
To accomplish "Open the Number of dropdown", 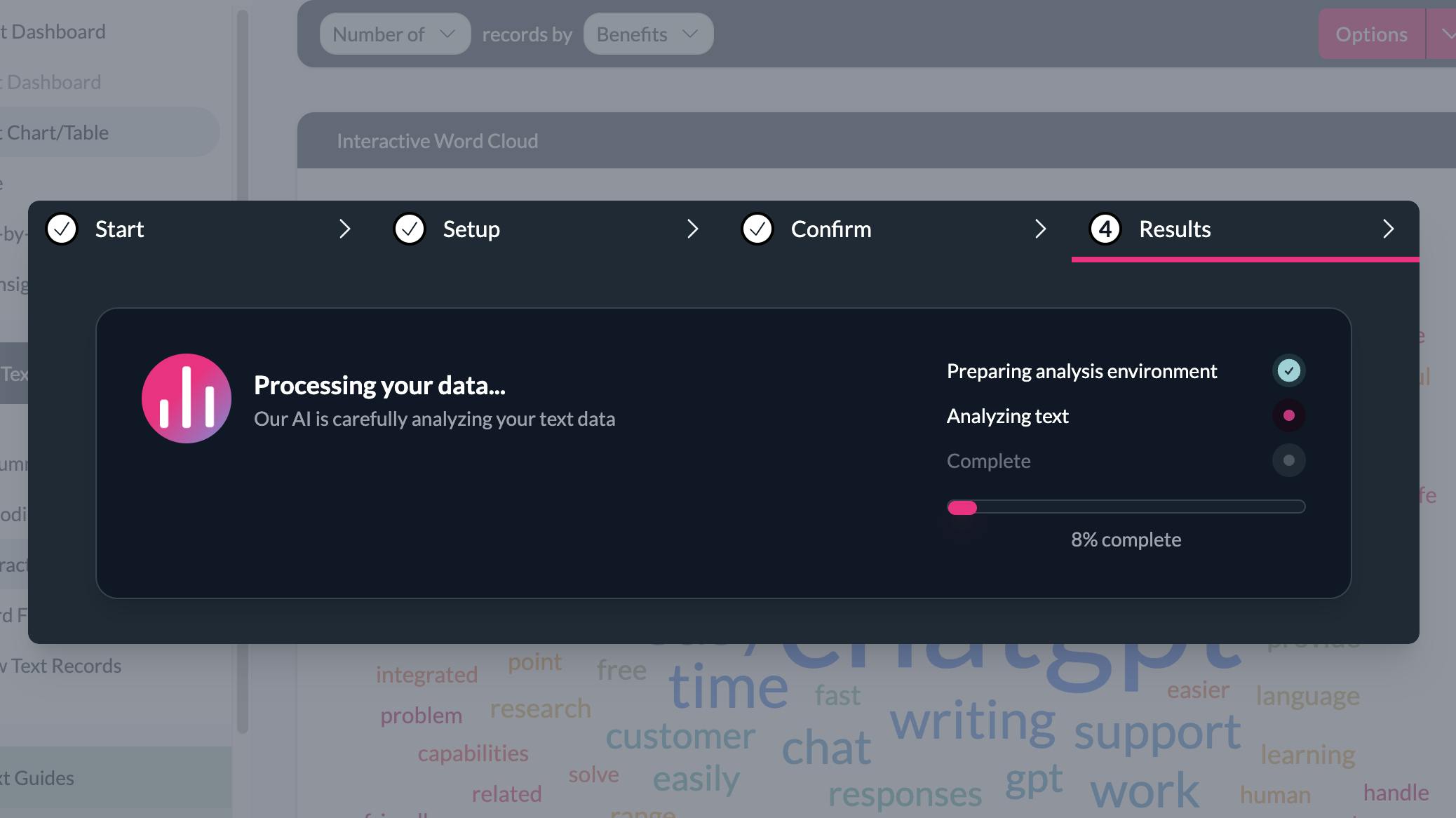I will click(395, 34).
